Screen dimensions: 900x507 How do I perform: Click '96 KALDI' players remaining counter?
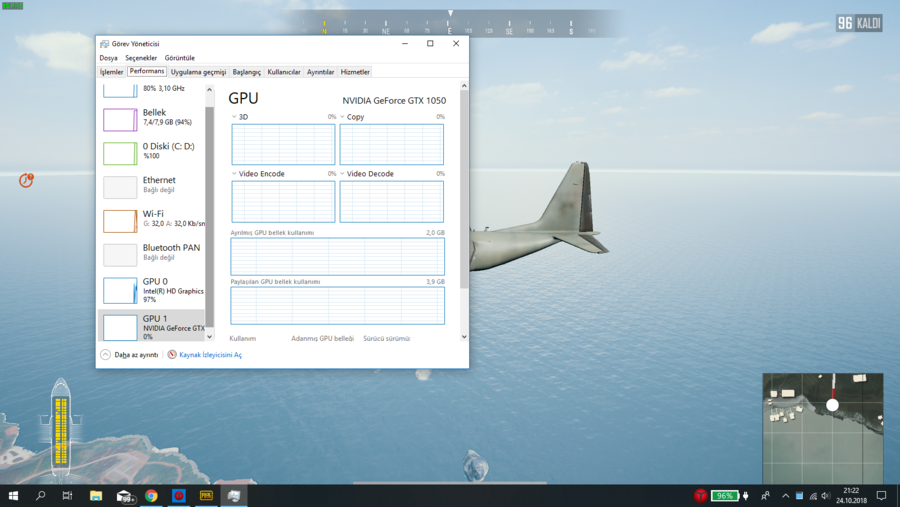pyautogui.click(x=859, y=23)
